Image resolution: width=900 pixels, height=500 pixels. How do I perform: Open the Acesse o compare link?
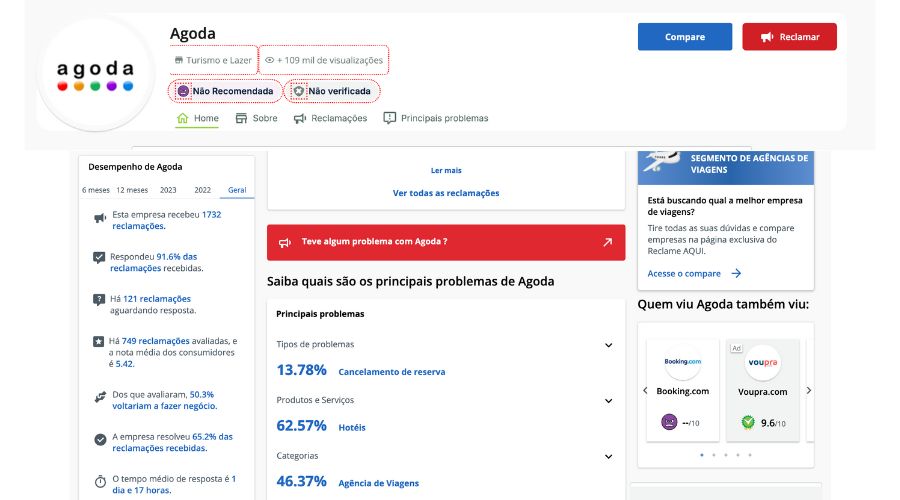click(x=684, y=274)
